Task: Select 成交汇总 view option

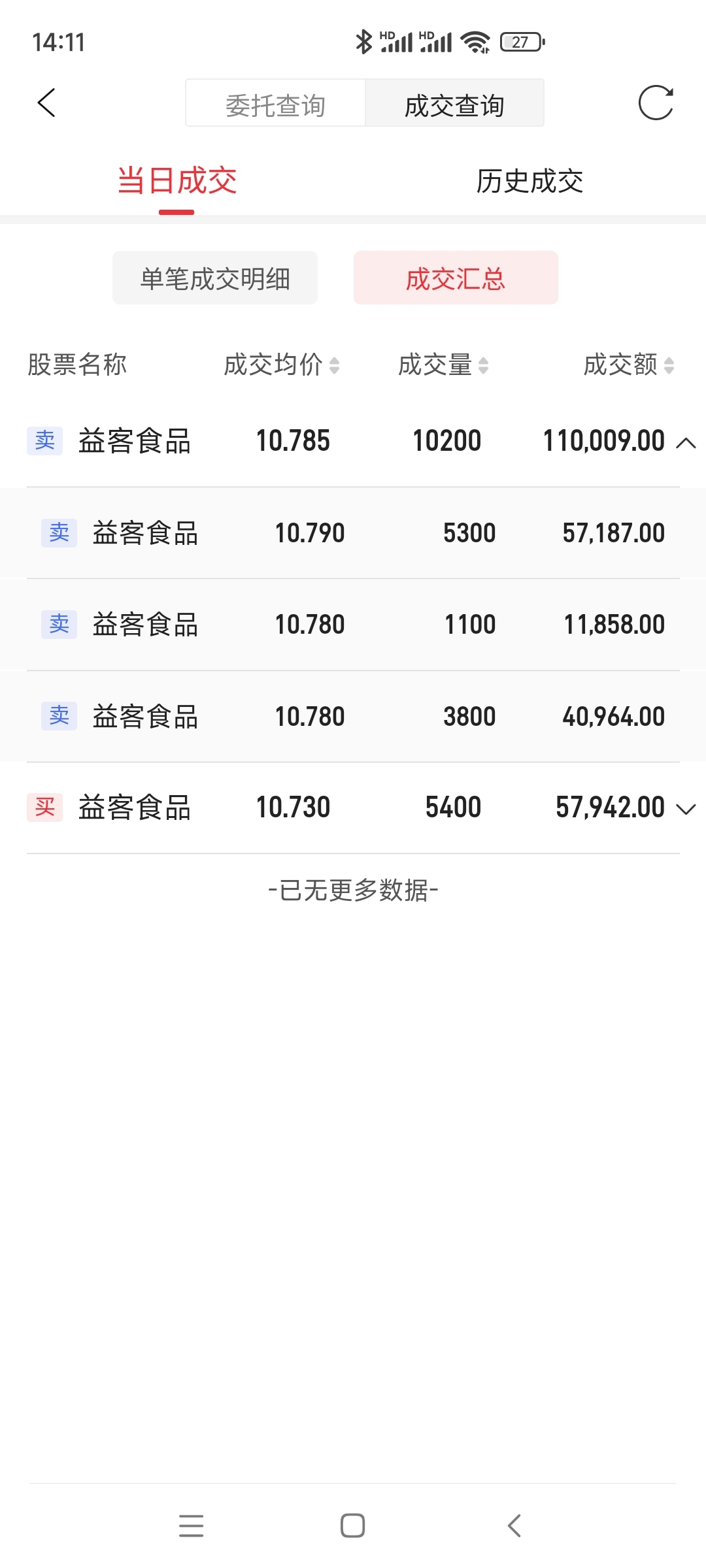Action: pos(456,278)
